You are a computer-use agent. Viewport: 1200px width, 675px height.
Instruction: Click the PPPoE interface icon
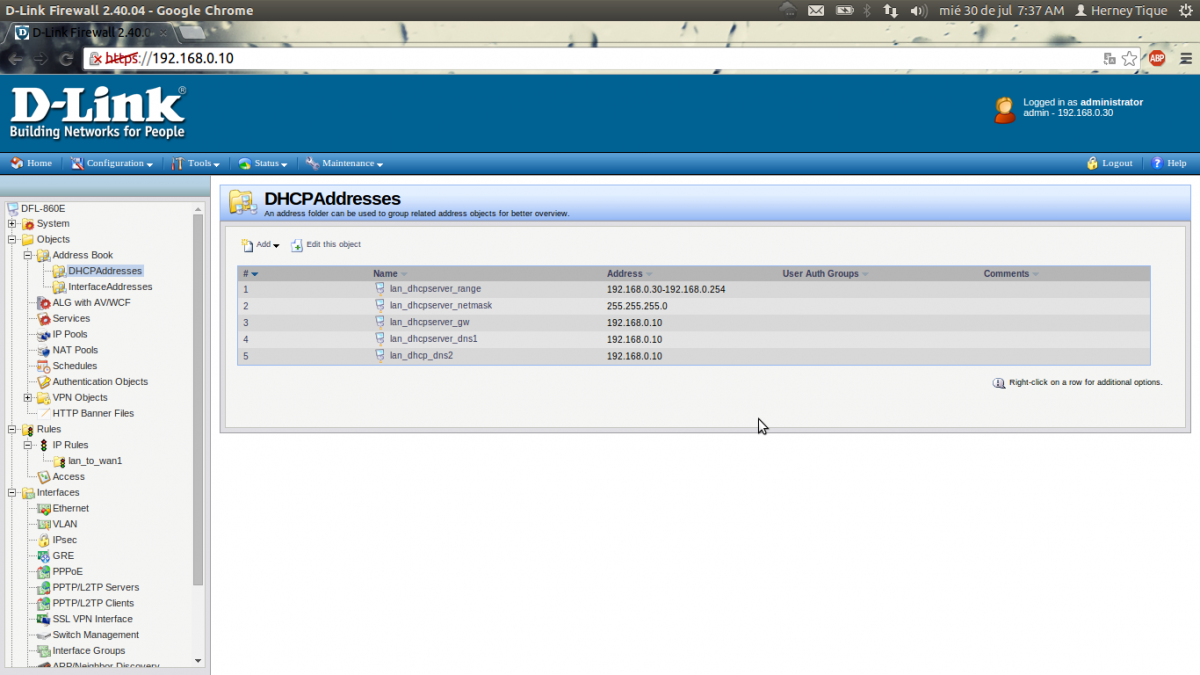[44, 572]
